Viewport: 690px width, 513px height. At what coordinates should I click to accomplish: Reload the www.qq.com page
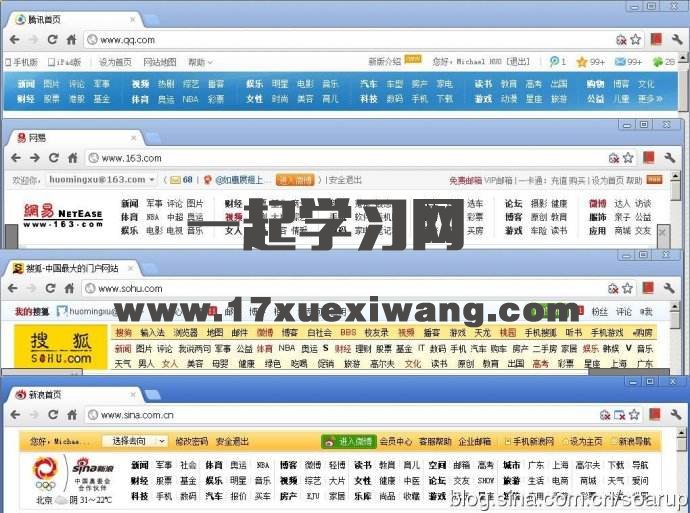click(x=52, y=40)
